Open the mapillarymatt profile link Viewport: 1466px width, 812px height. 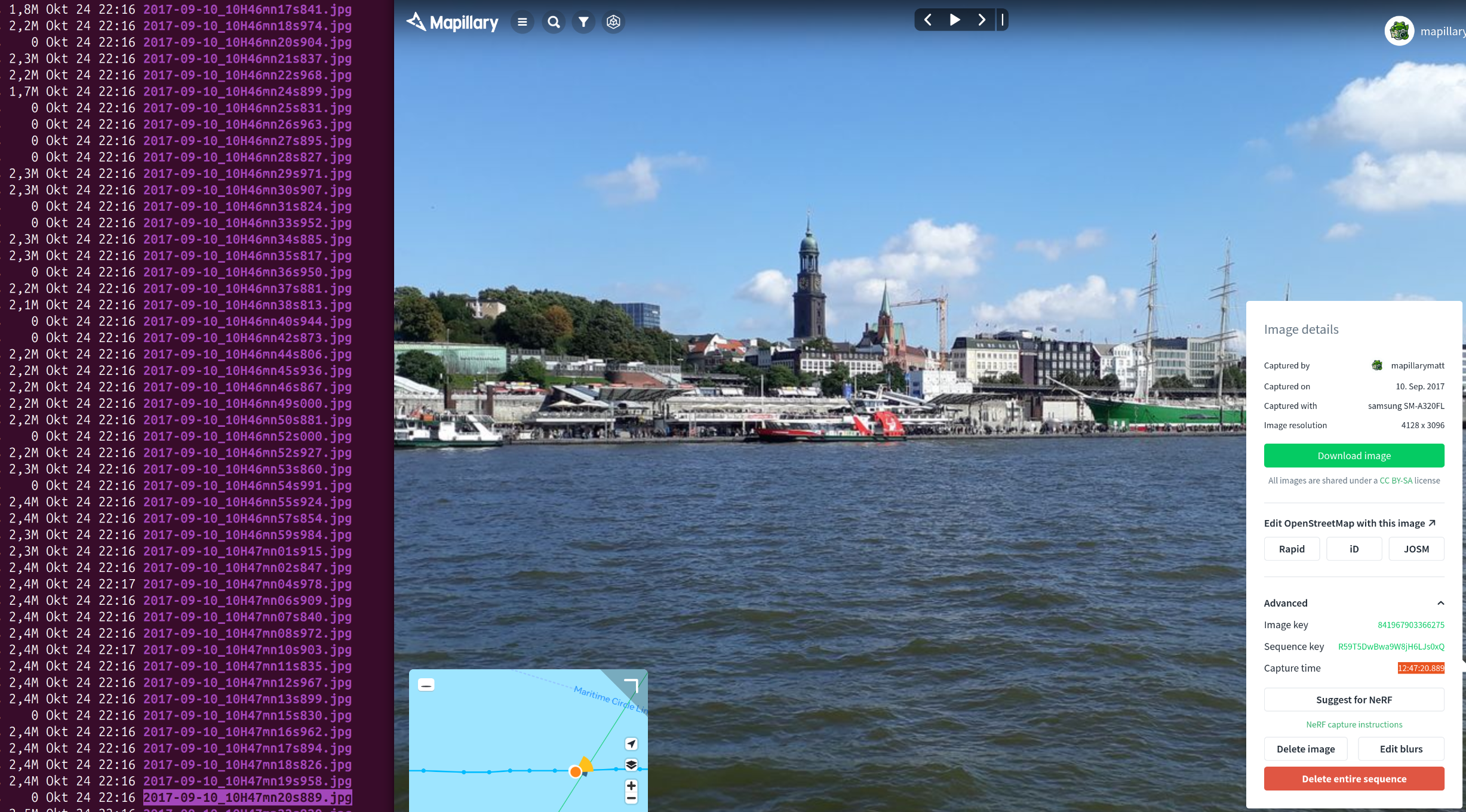[1418, 365]
